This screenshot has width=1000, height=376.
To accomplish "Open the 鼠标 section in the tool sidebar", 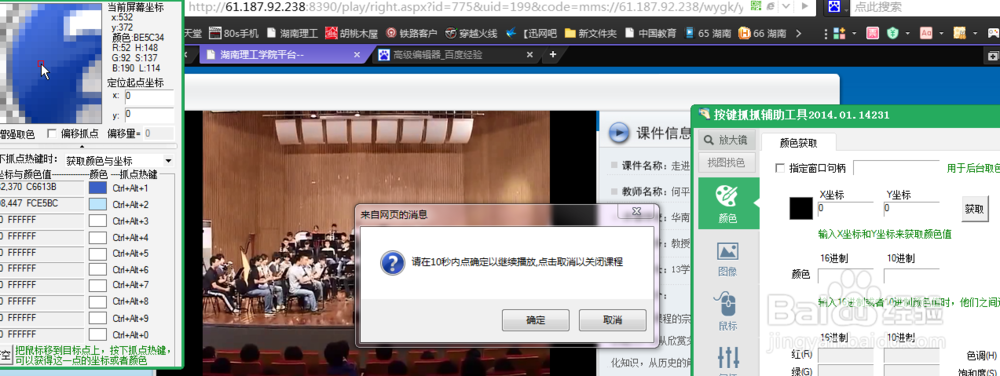I will pos(728,312).
